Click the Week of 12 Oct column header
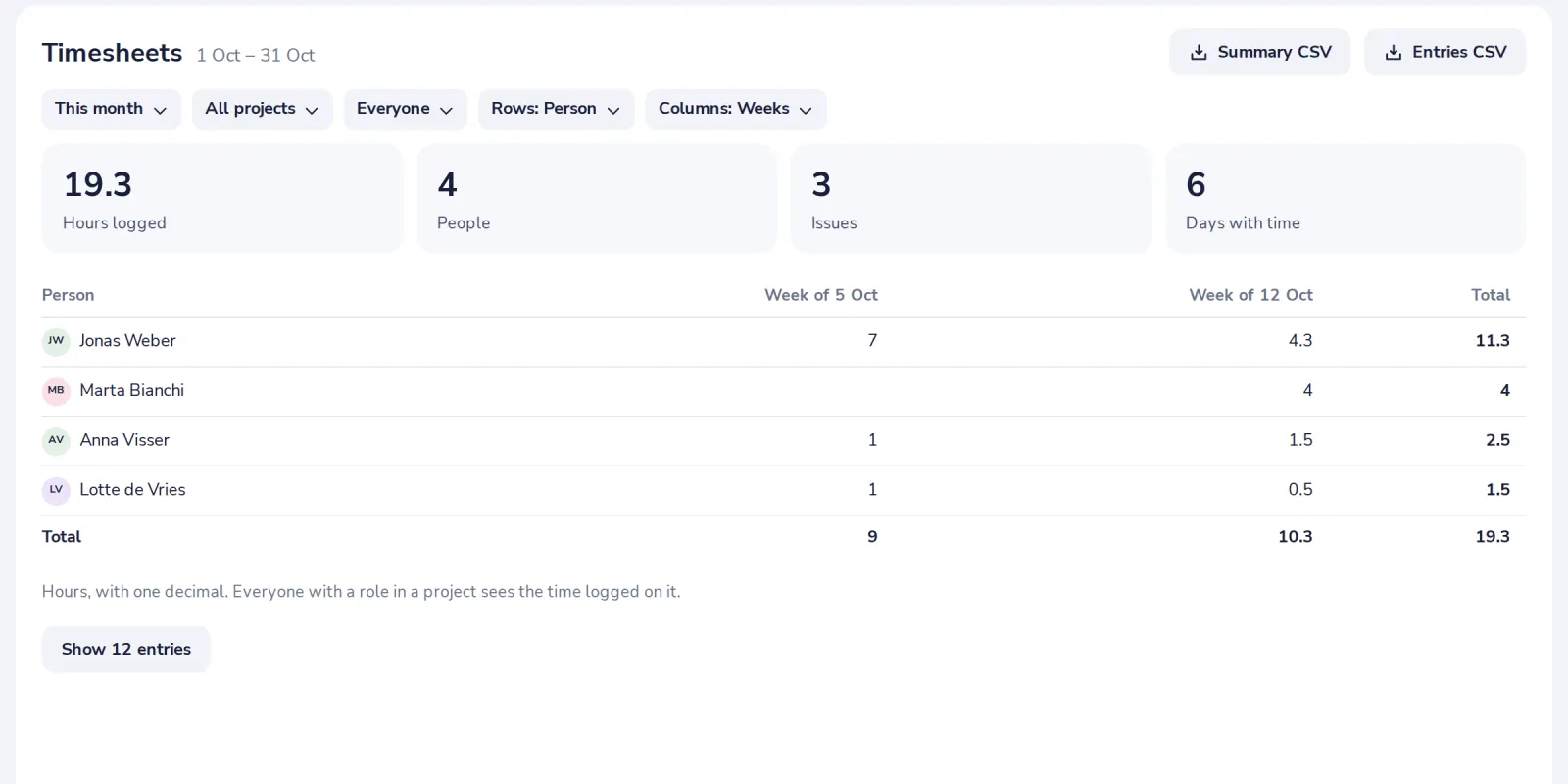 tap(1250, 295)
